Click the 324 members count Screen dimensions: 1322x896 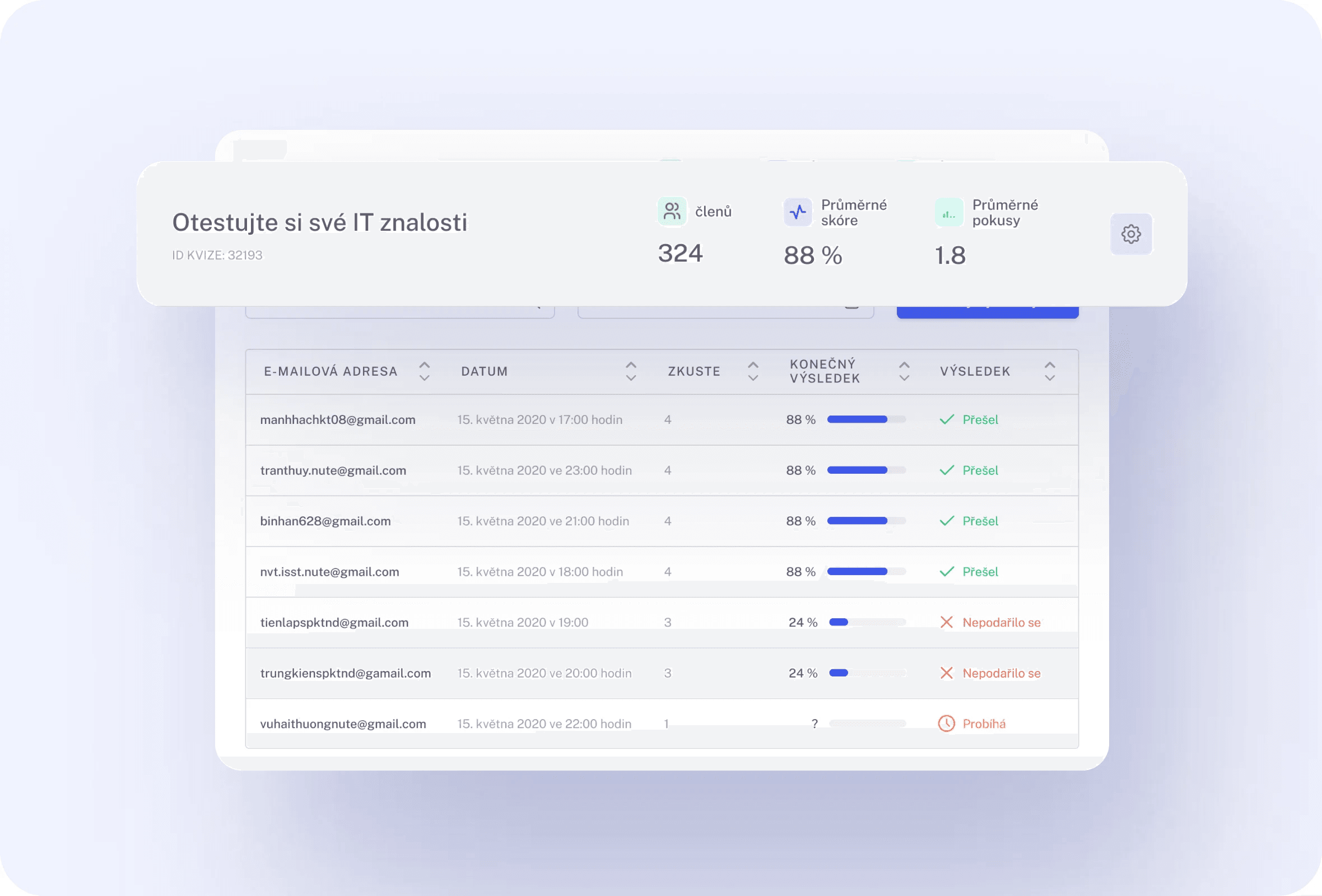(x=681, y=254)
